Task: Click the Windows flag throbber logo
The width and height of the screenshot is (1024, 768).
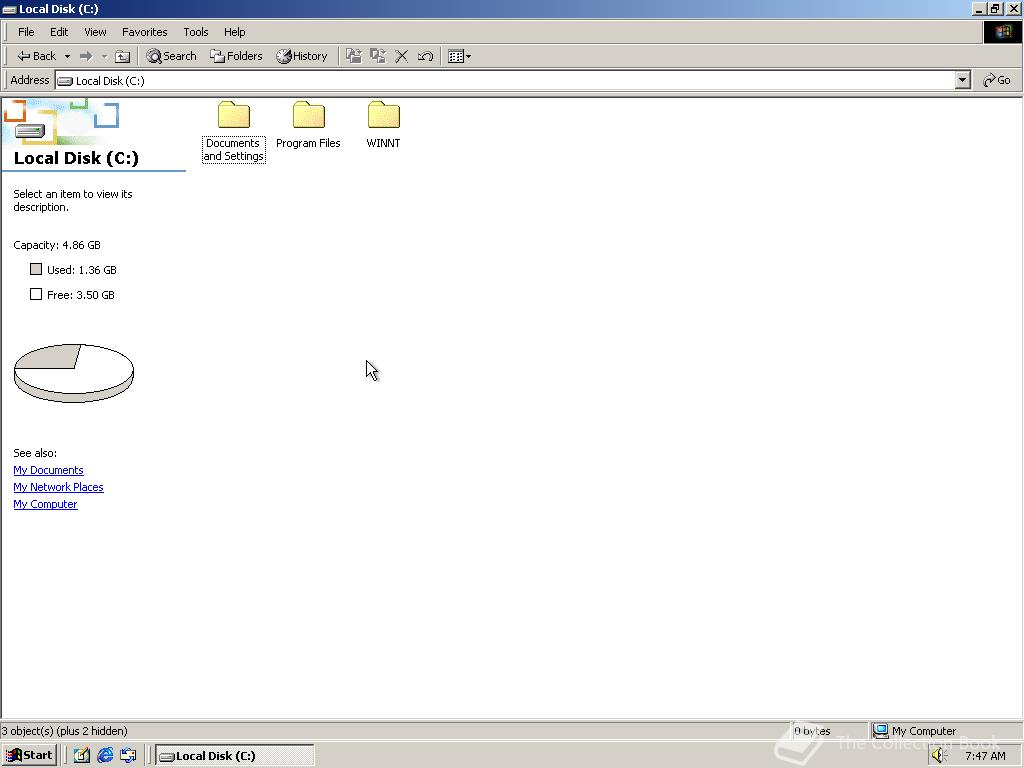Action: click(1002, 32)
